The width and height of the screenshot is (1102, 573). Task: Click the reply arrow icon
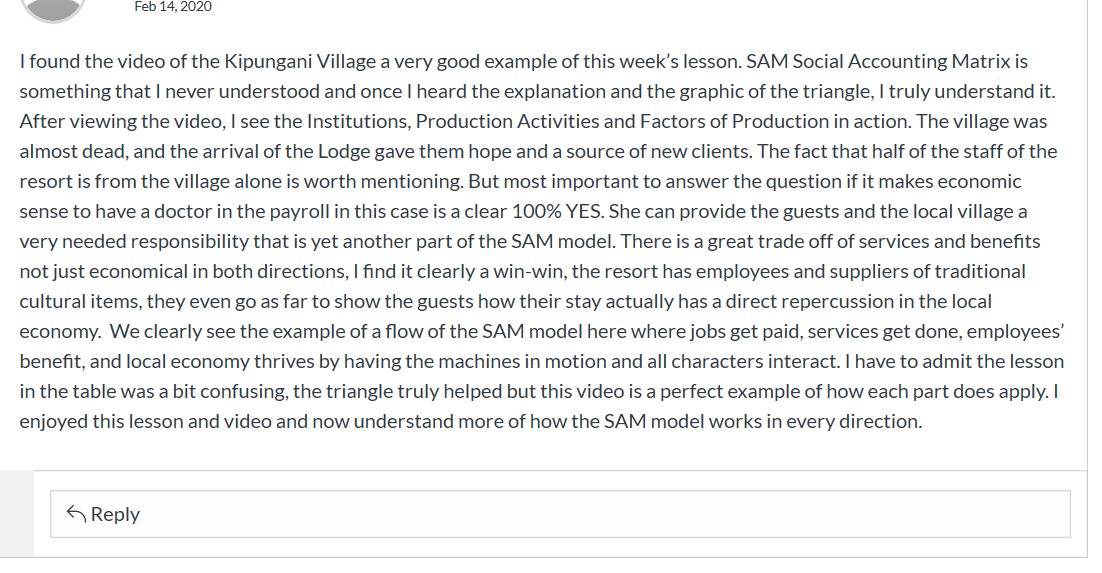(75, 514)
